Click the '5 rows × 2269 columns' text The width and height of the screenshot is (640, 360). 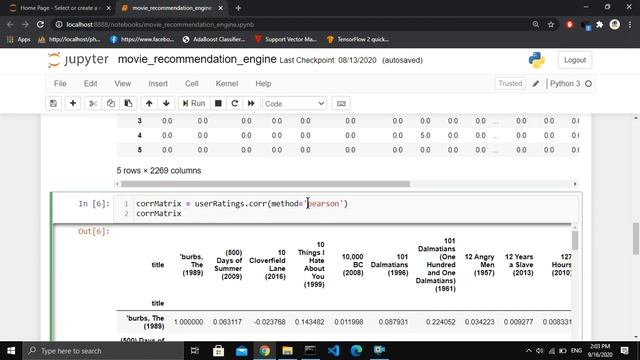(x=159, y=171)
